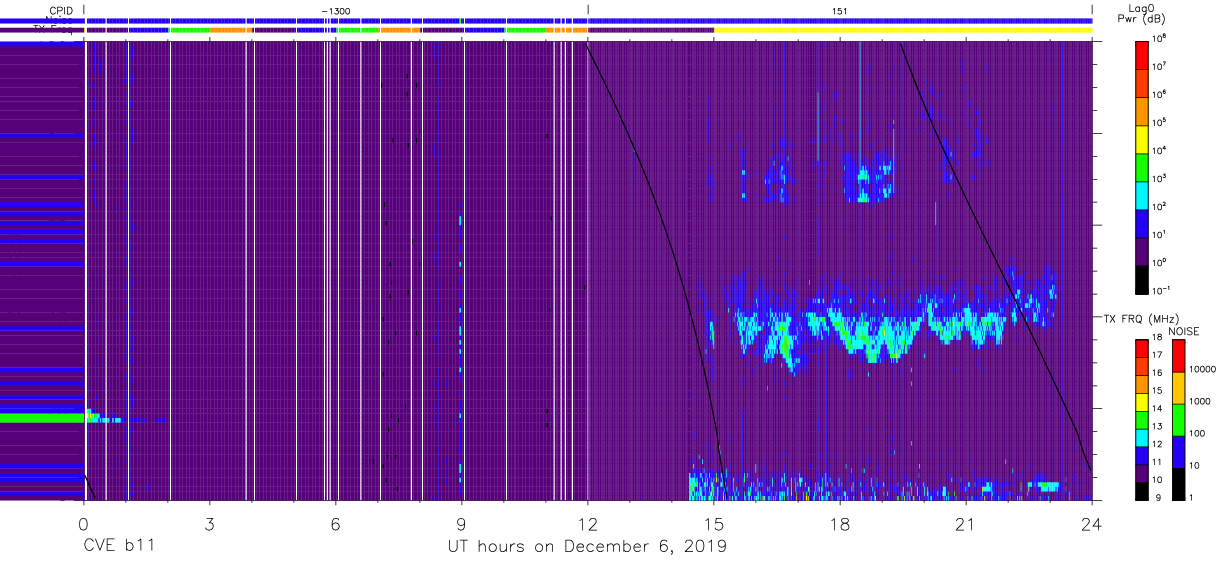Click the '21' tick label on the time axis
The height and width of the screenshot is (567, 1228).
[966, 523]
